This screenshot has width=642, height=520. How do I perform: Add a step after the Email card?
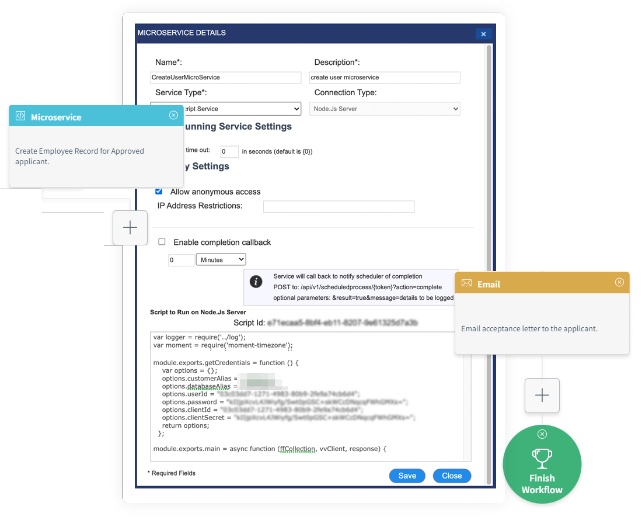coord(542,395)
